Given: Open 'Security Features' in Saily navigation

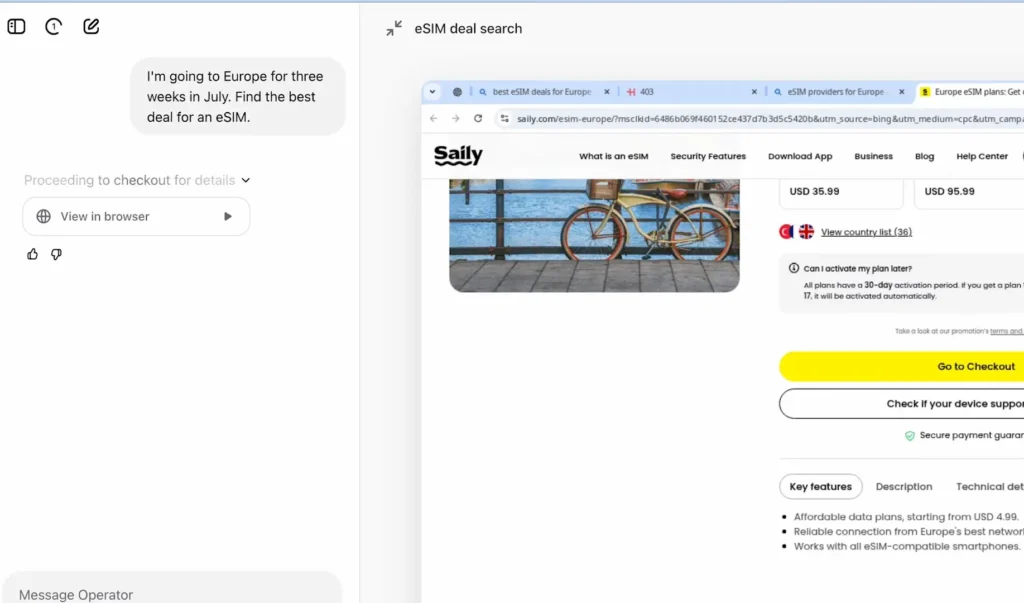Looking at the screenshot, I should (x=708, y=156).
